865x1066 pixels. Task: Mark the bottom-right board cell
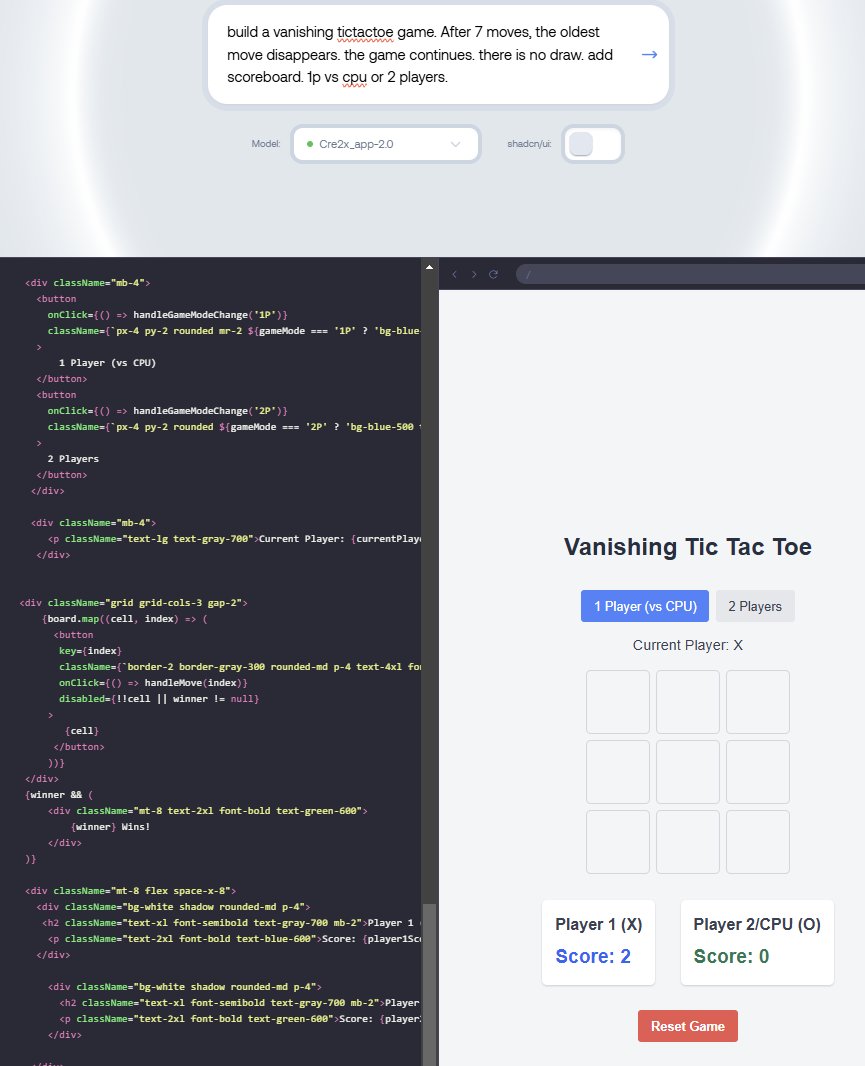[758, 842]
